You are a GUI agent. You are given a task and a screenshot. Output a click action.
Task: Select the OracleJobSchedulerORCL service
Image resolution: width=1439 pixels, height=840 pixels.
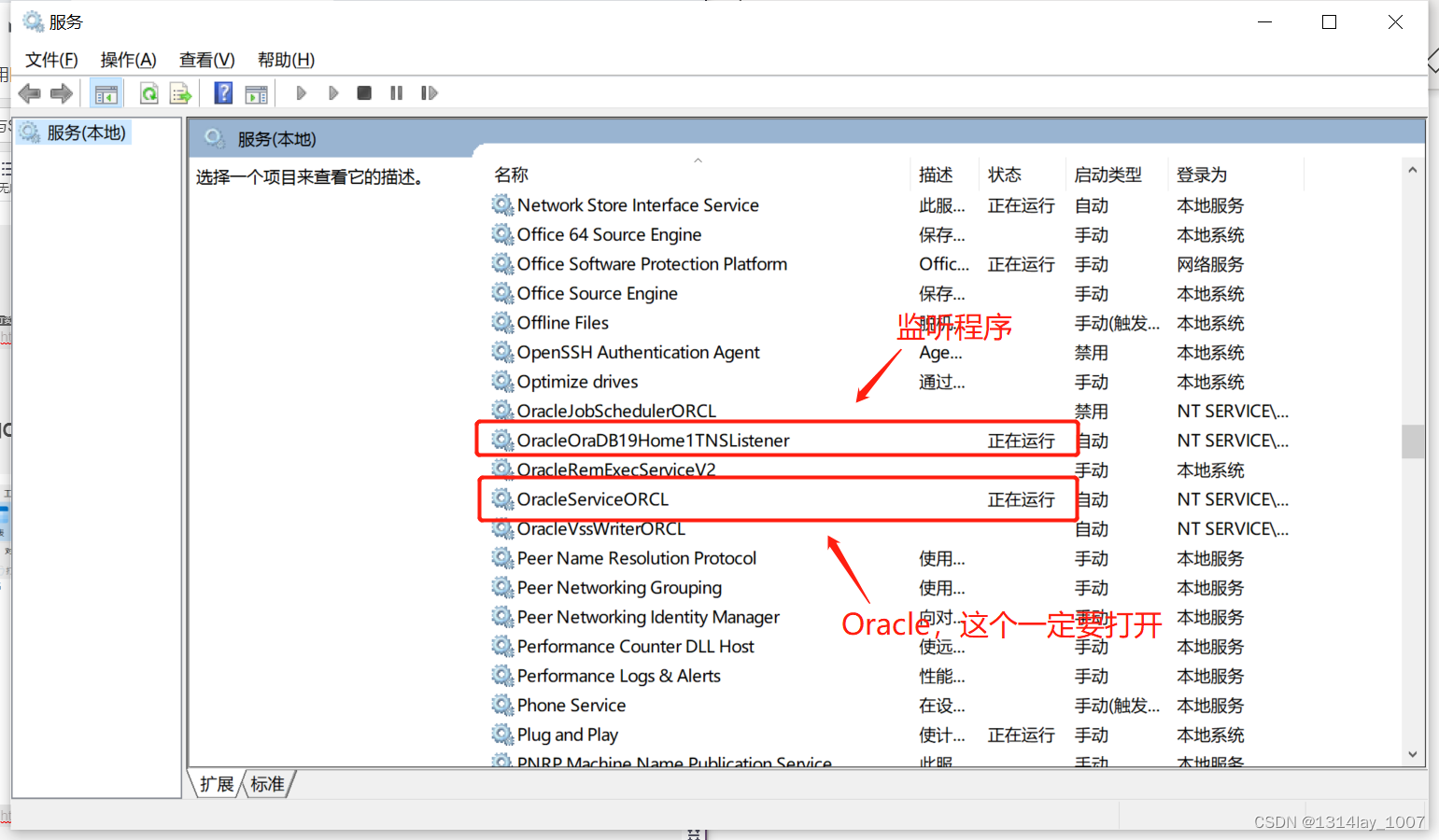616,411
